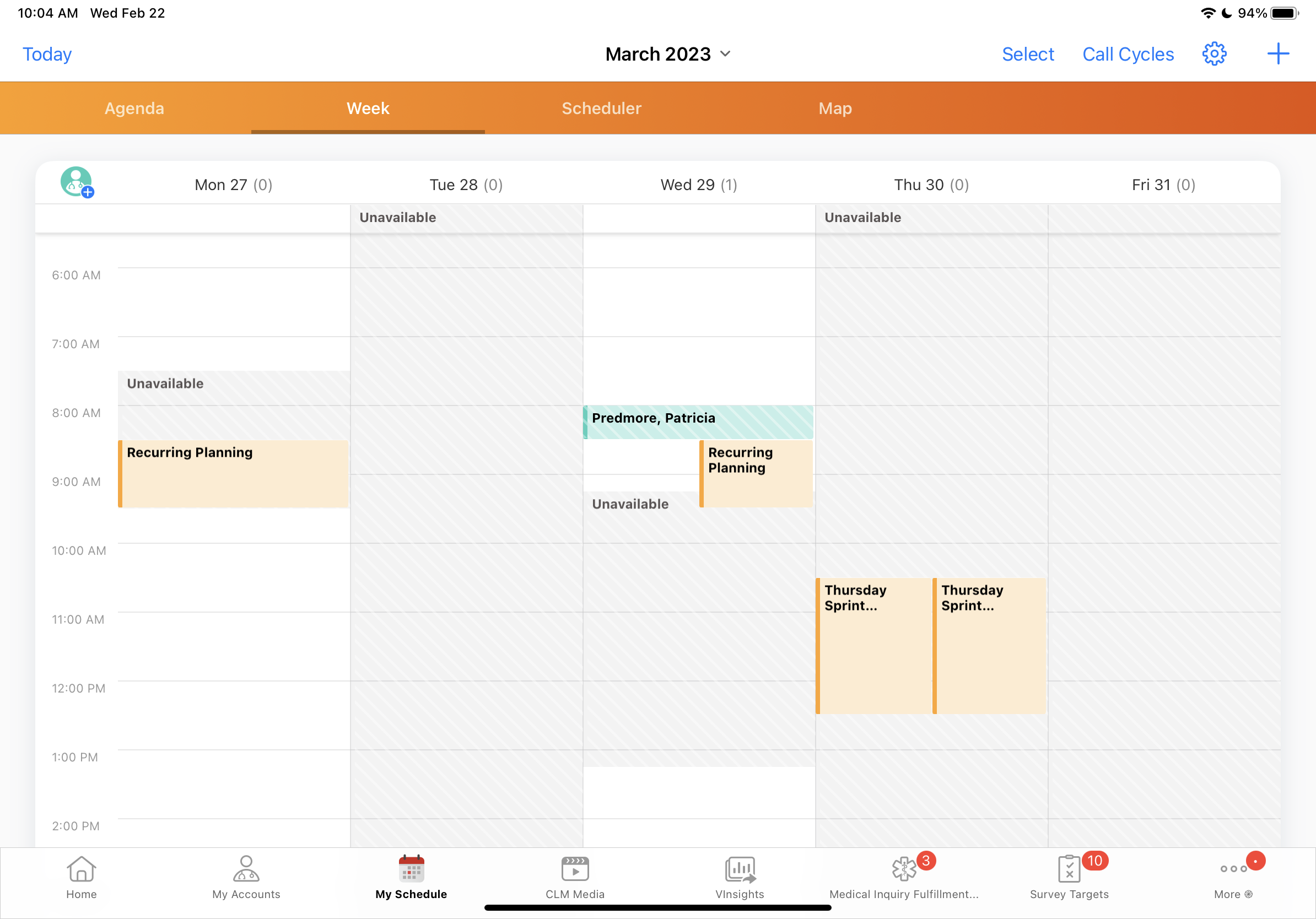The width and height of the screenshot is (1316, 919).
Task: Tap the Select button
Action: pos(1028,54)
